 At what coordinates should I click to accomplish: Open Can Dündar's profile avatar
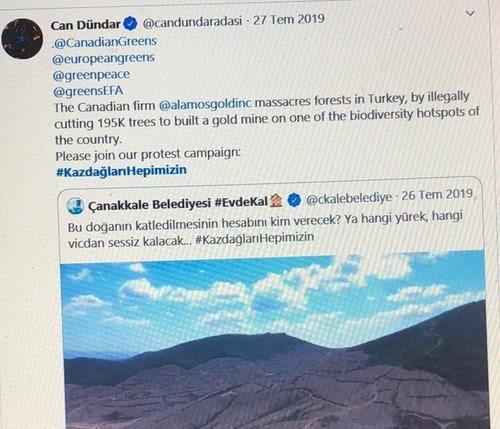pyautogui.click(x=22, y=38)
